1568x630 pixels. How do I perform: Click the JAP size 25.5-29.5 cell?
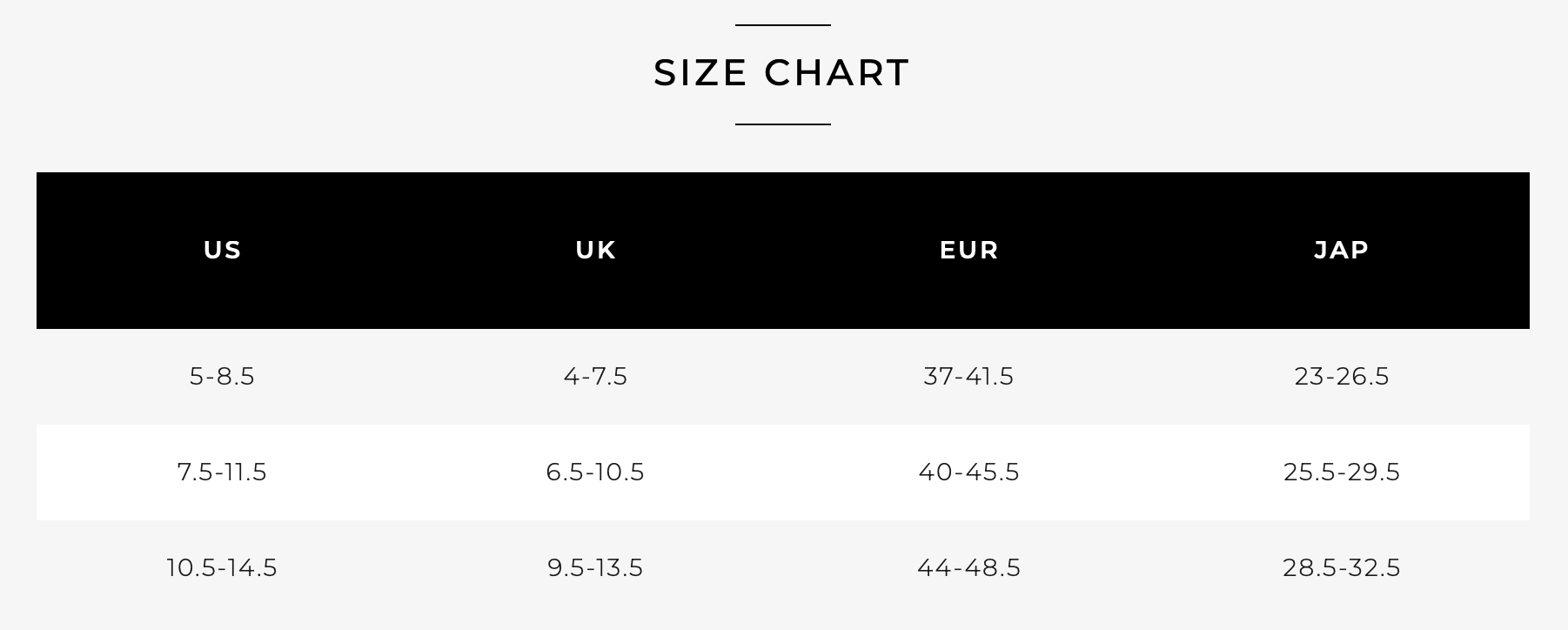tap(1342, 472)
